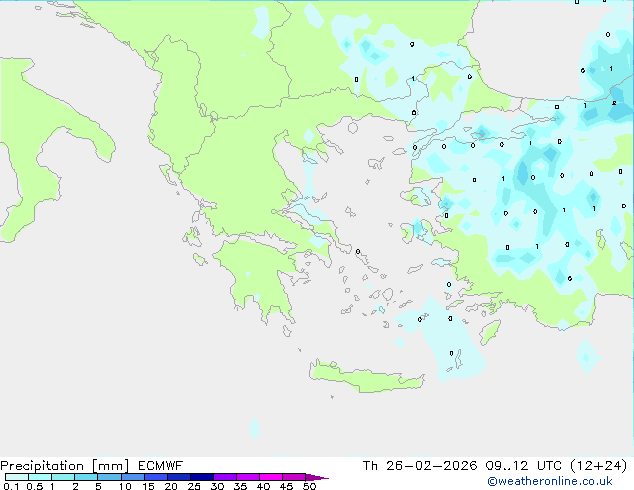Click the 'Precipitation [mm]' title text
Viewport: 634px width, 490px height.
point(64,466)
